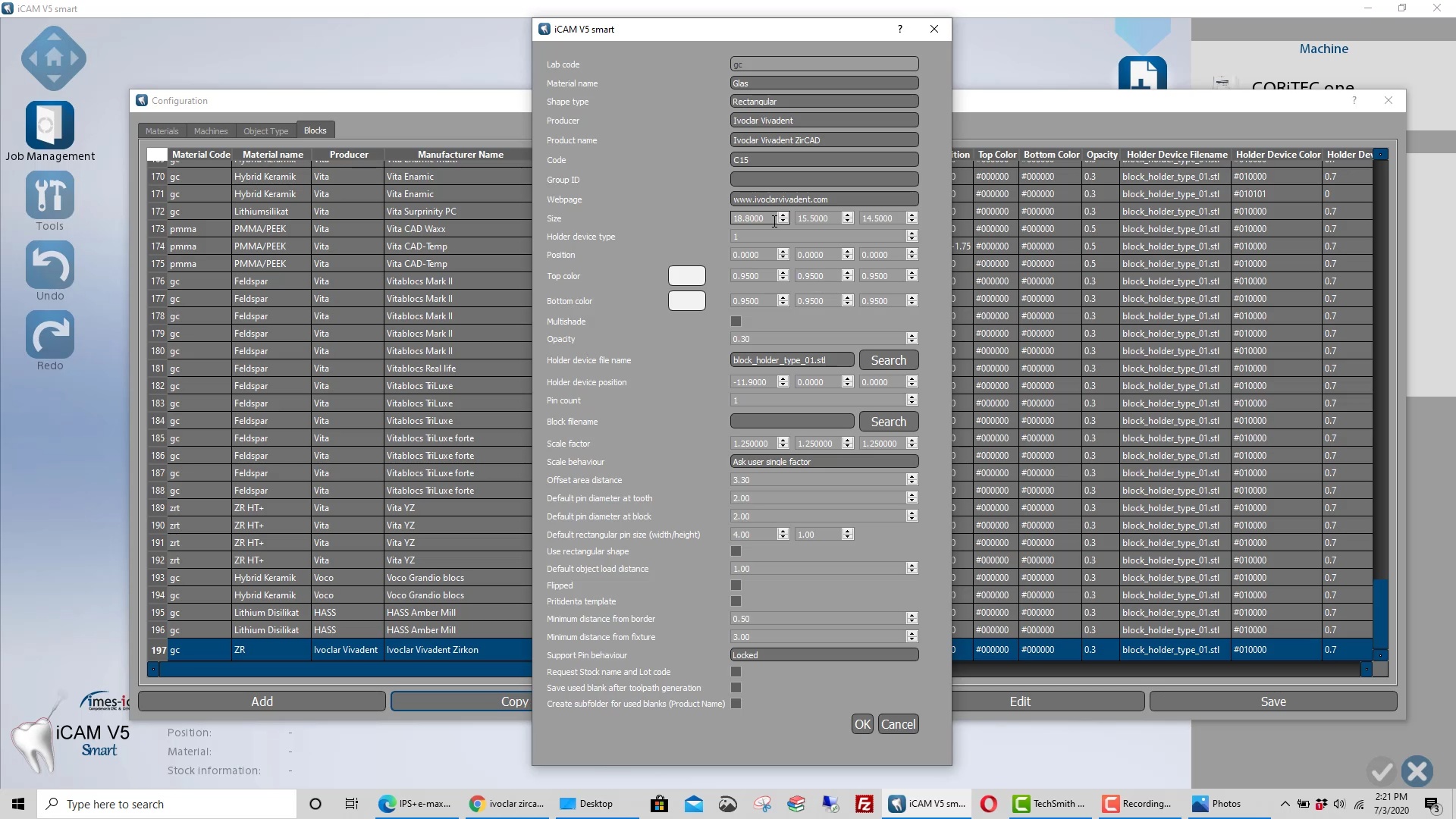Screen dimensions: 1456x819
Task: Open Cortana circle in taskbar
Action: (315, 804)
